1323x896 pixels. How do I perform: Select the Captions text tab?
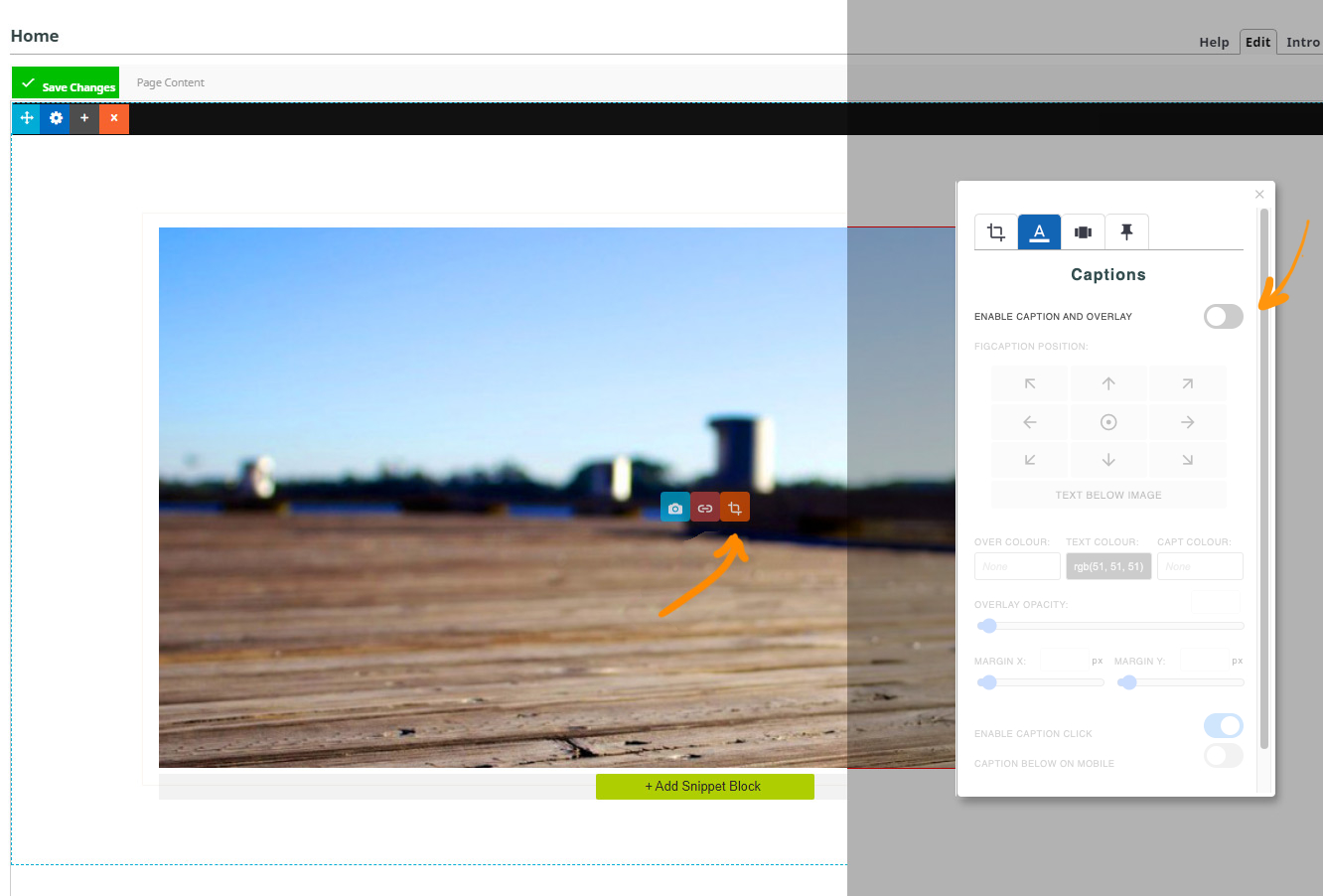click(1039, 232)
